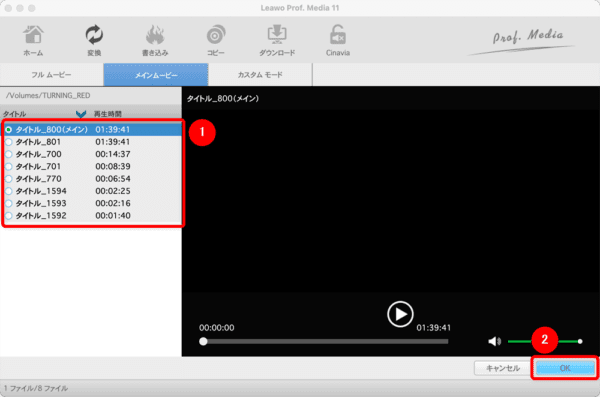Screen dimensions: 600x397
Task: Mute audio with the speaker icon
Action: coord(494,341)
